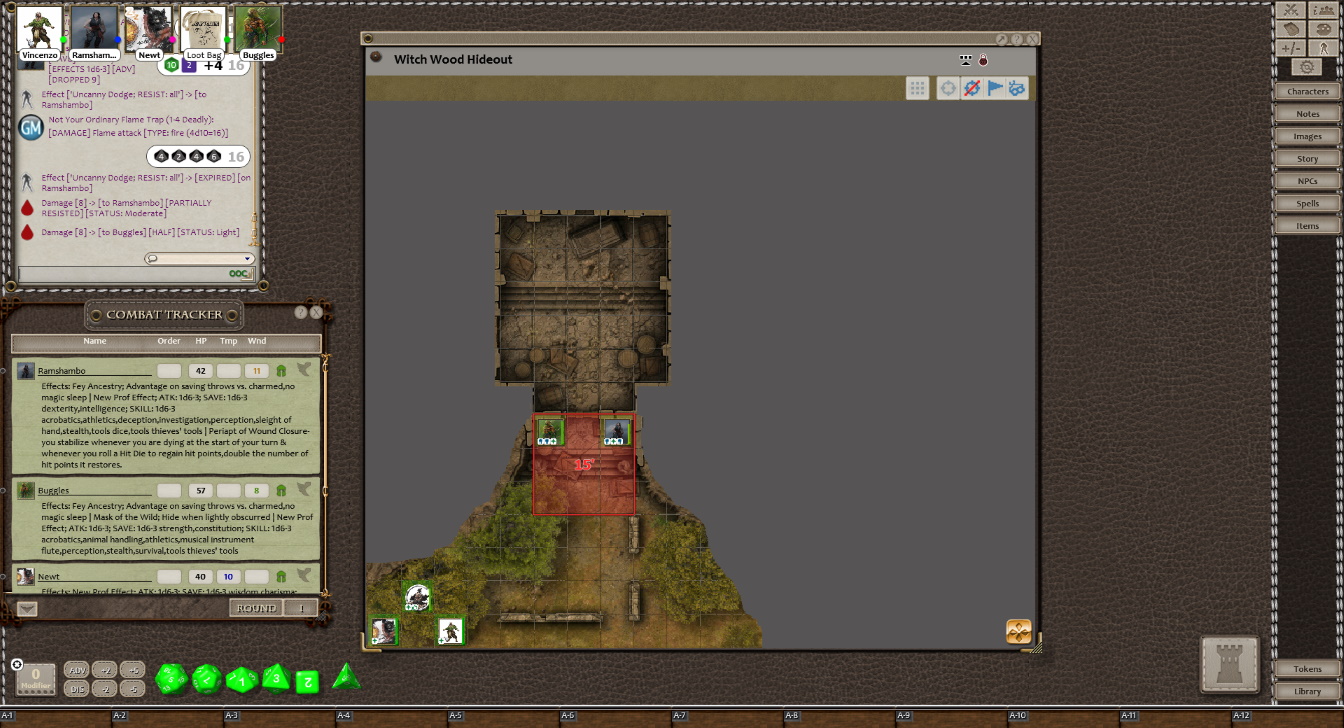Open the Images sidebar panel
The image size is (1344, 728).
click(1307, 136)
